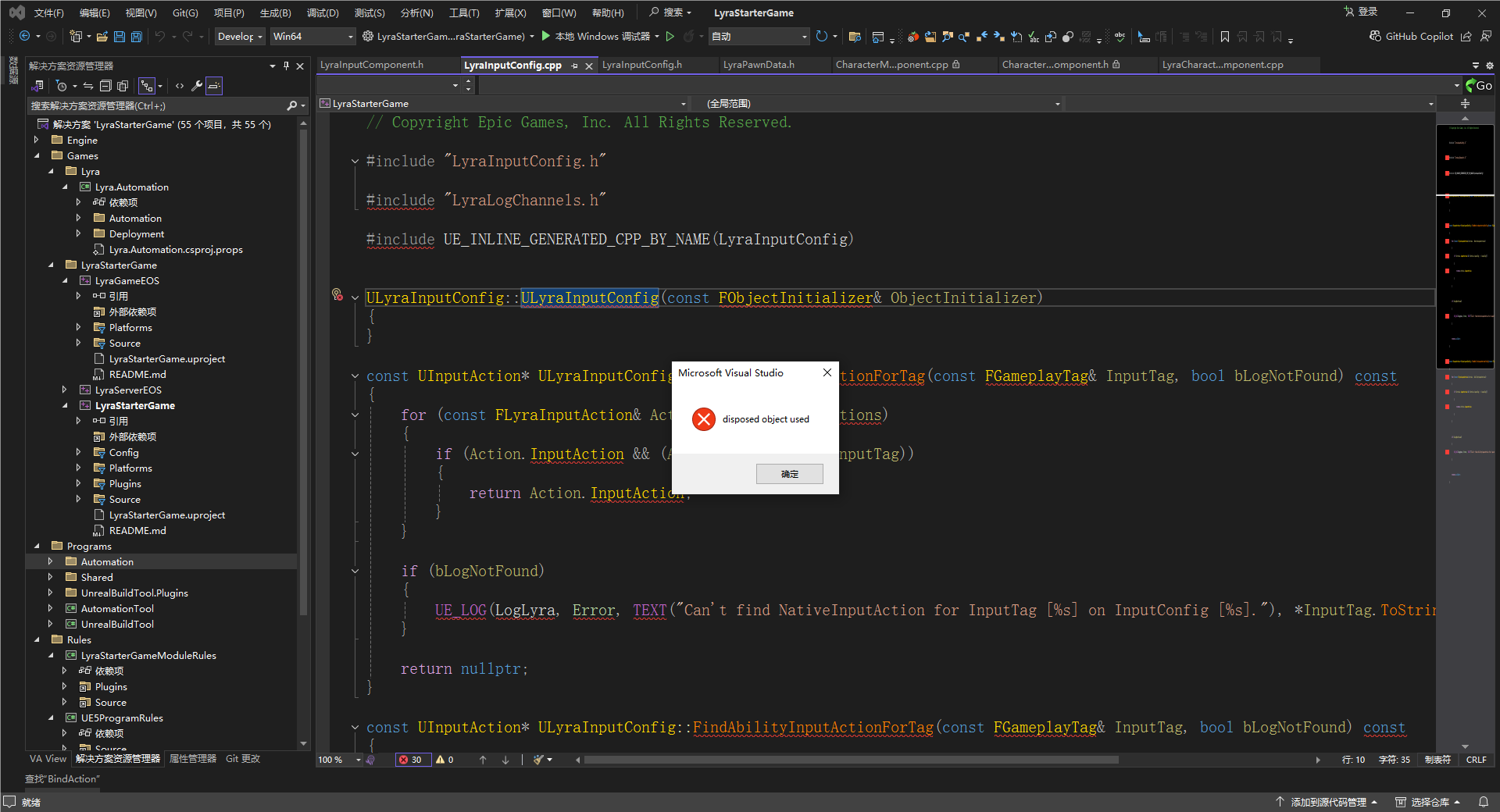Click the open file folder icon
The width and height of the screenshot is (1500, 812).
(102, 36)
